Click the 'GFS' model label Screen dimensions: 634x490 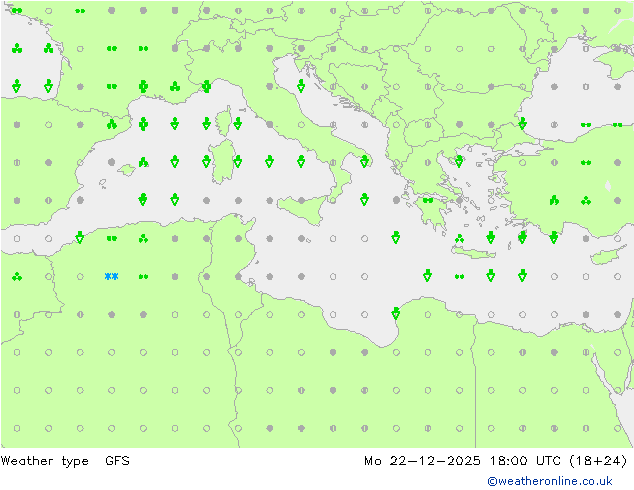pos(117,461)
